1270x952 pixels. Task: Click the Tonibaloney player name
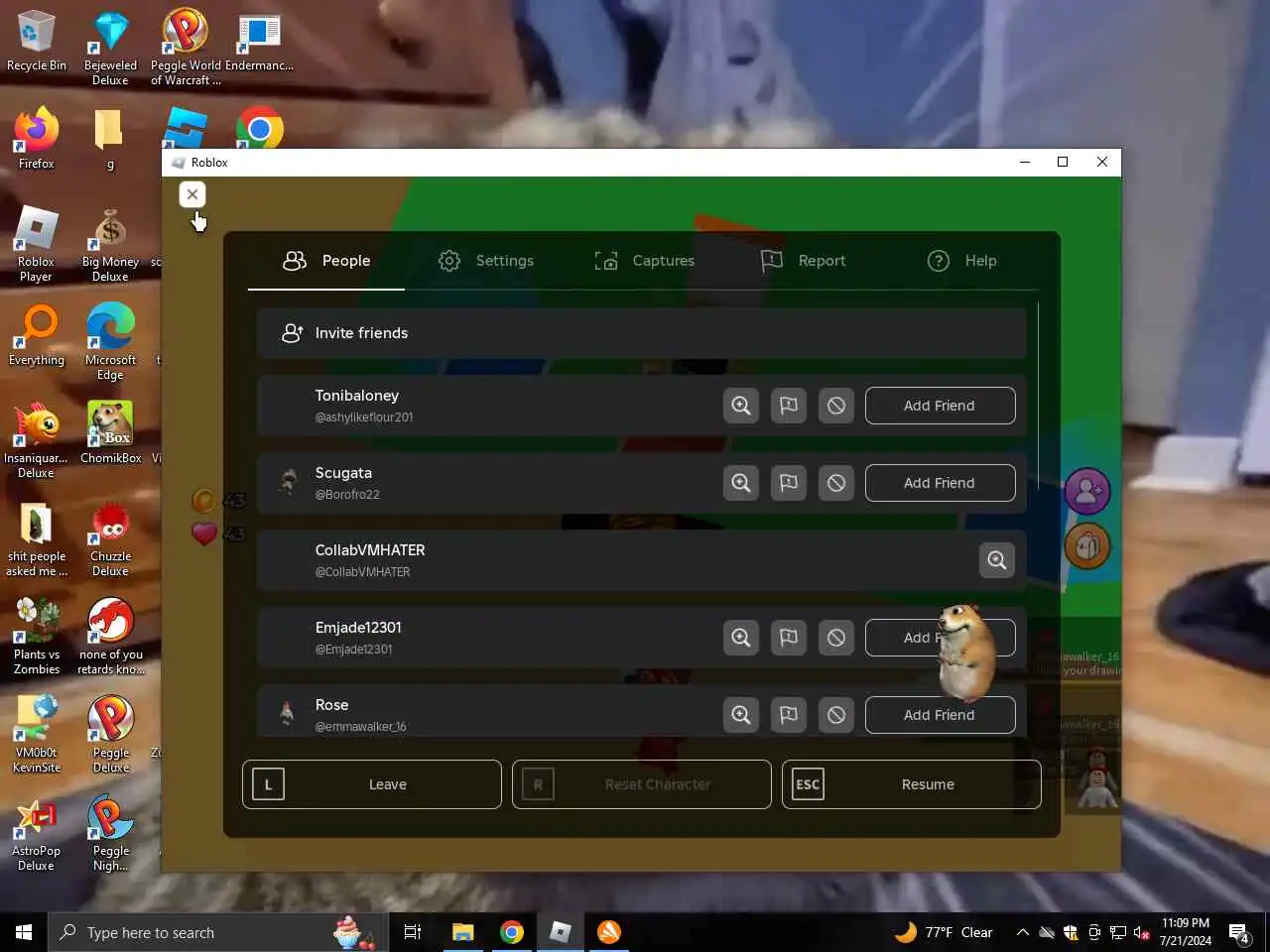(357, 396)
